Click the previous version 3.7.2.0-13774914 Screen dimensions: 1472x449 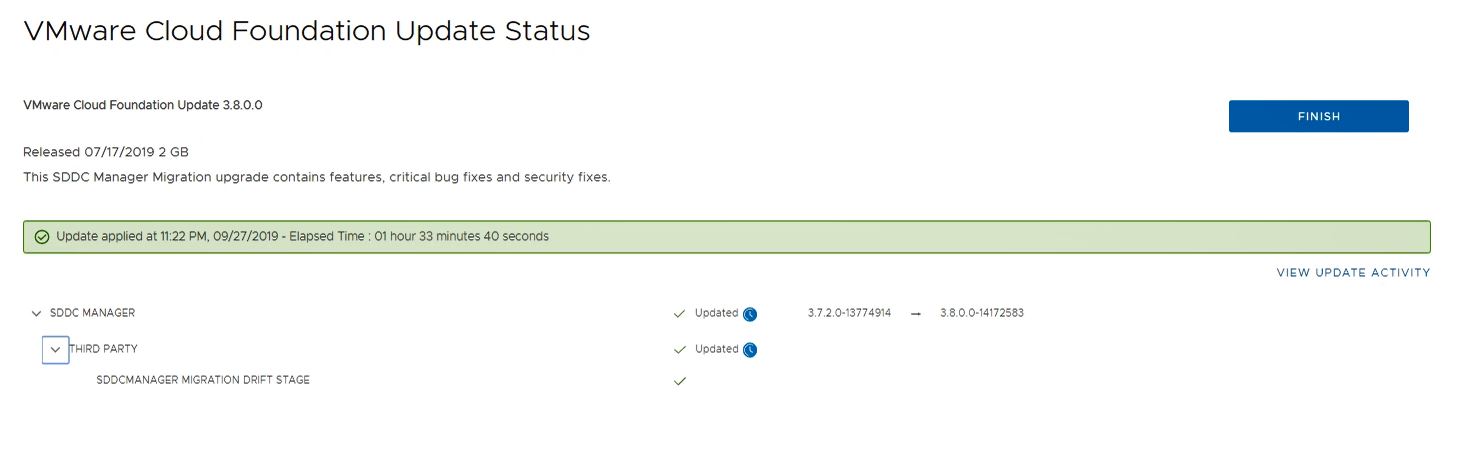click(849, 313)
